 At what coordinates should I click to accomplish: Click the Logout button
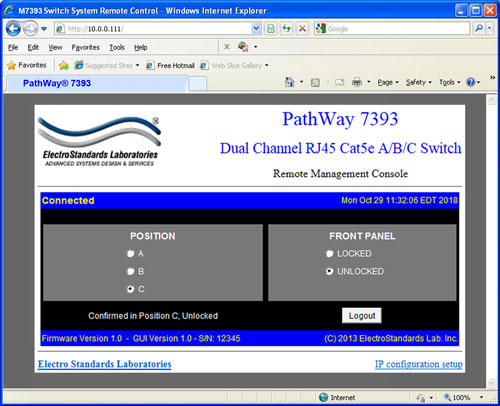click(362, 316)
